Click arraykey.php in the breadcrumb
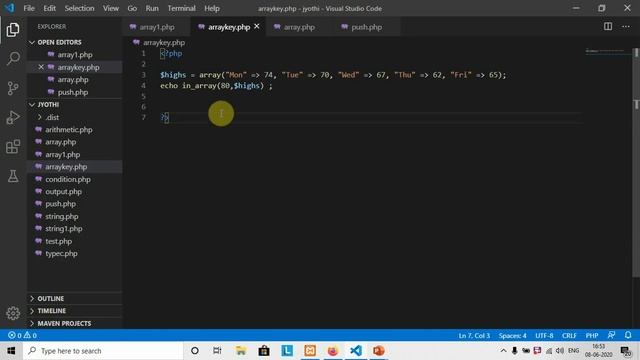 tap(164, 42)
